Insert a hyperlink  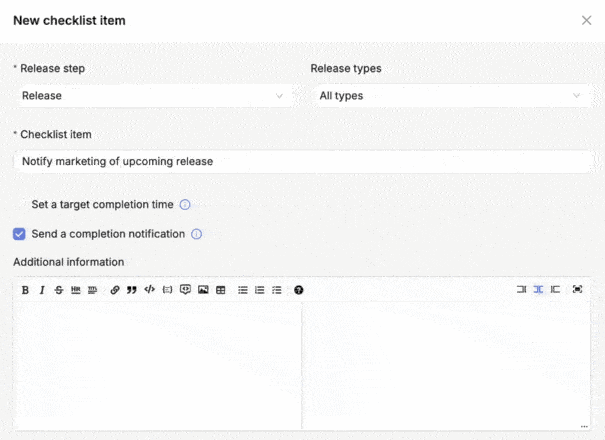115,290
